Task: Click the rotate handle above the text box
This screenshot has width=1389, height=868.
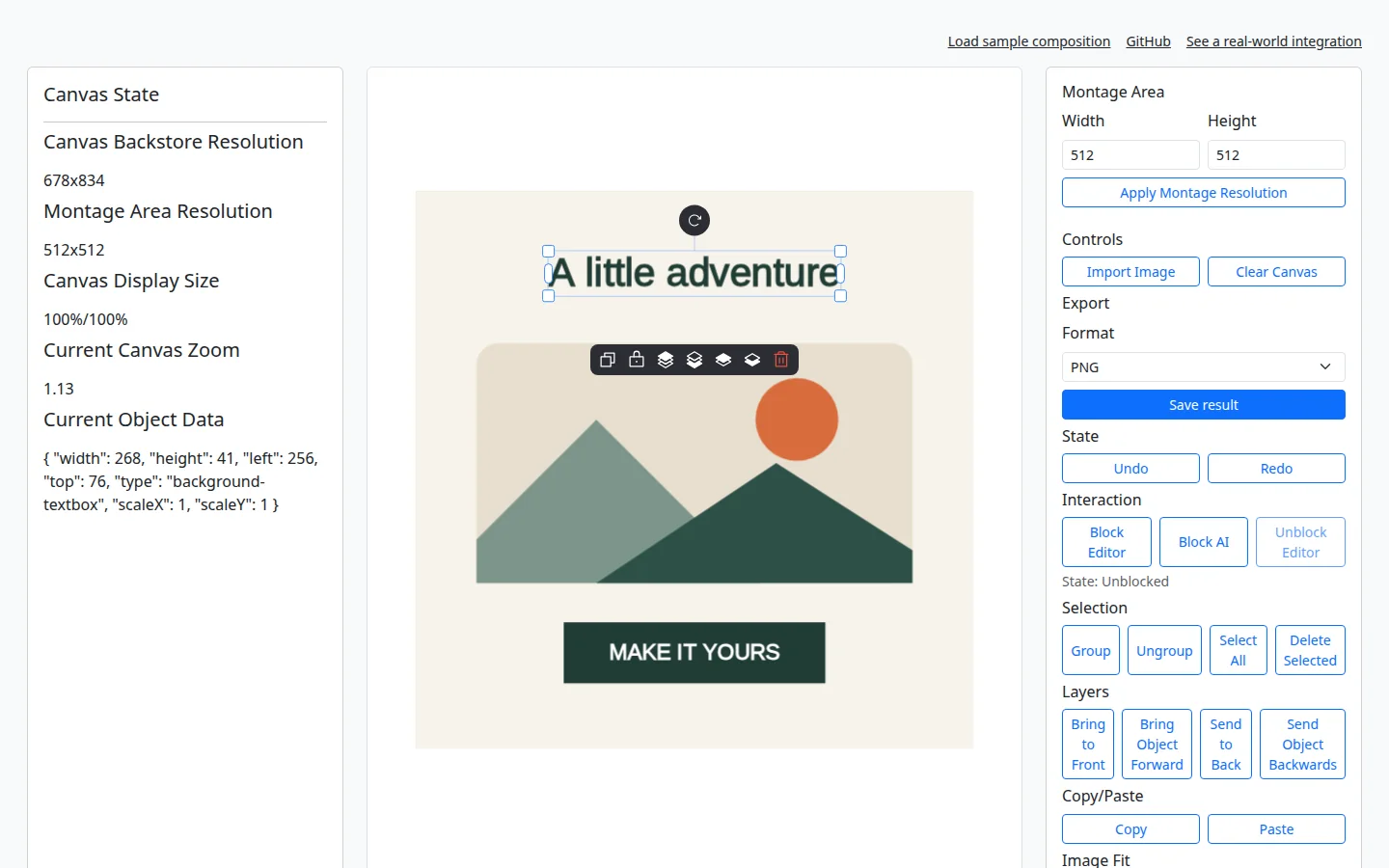Action: 694,221
